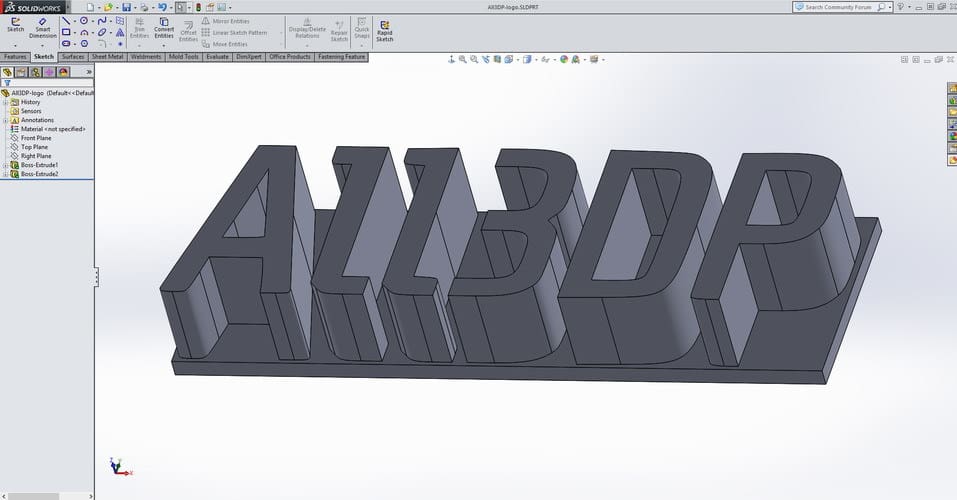Click the Zoom to Fit magnifier icon
Screen dimensions: 957x500
point(463,59)
